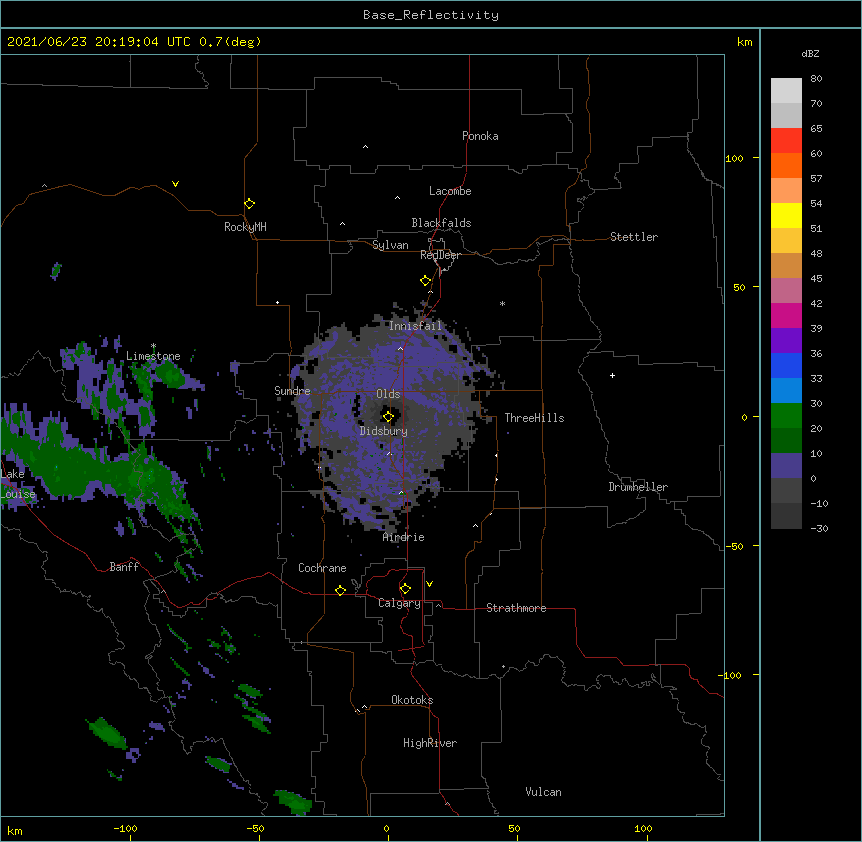The image size is (862, 842).
Task: Click the Blackfalds city label
Action: point(441,223)
